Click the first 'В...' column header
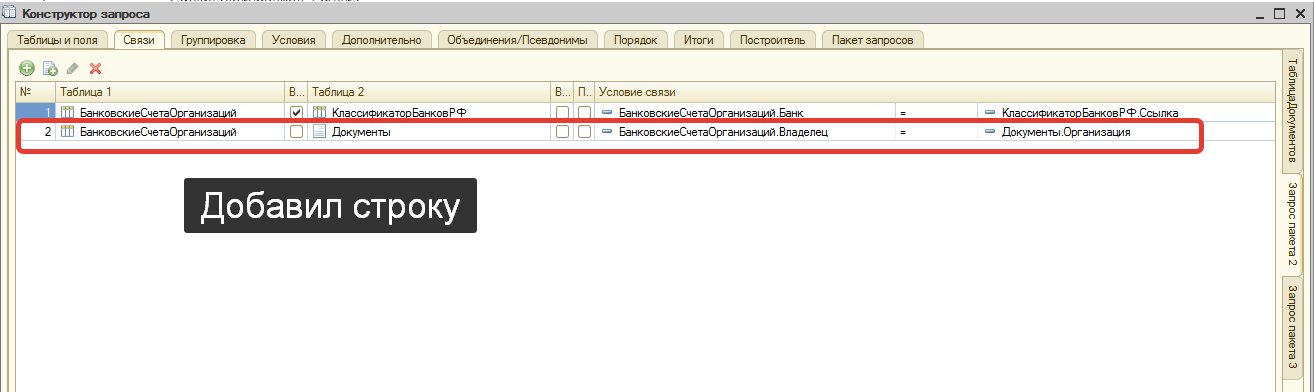Viewport: 1314px width, 392px height. (297, 92)
